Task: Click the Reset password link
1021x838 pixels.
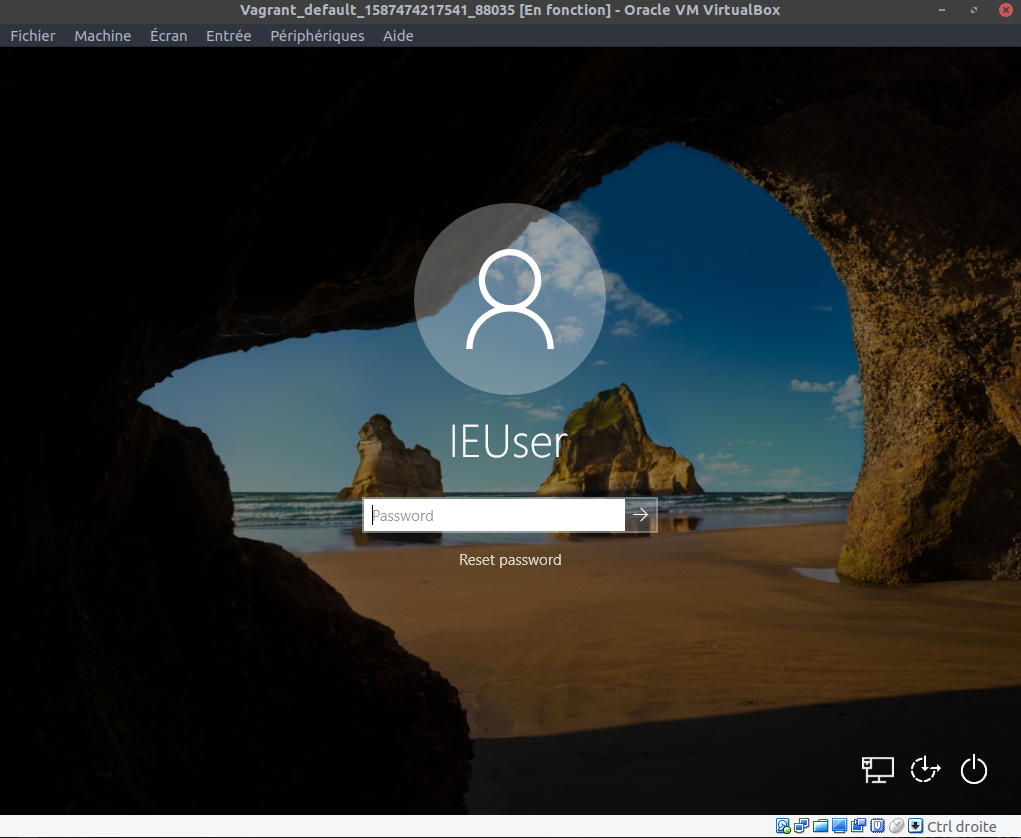Action: (x=510, y=560)
